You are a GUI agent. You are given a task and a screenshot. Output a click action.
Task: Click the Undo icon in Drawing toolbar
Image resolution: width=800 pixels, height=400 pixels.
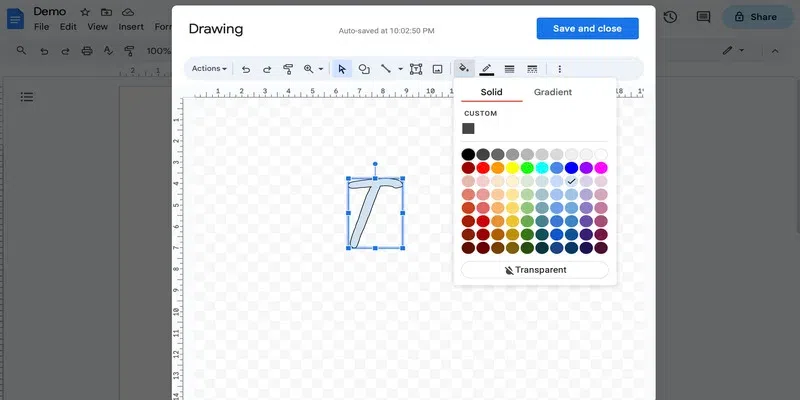pyautogui.click(x=246, y=69)
